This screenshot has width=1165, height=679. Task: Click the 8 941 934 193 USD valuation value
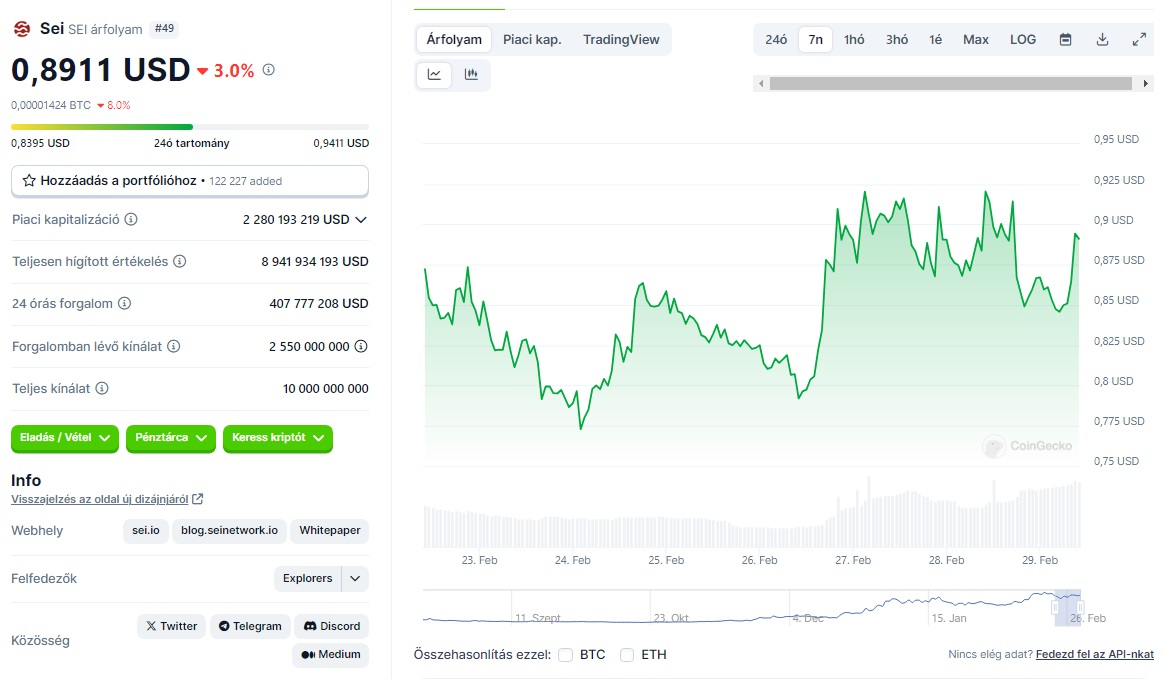click(315, 261)
